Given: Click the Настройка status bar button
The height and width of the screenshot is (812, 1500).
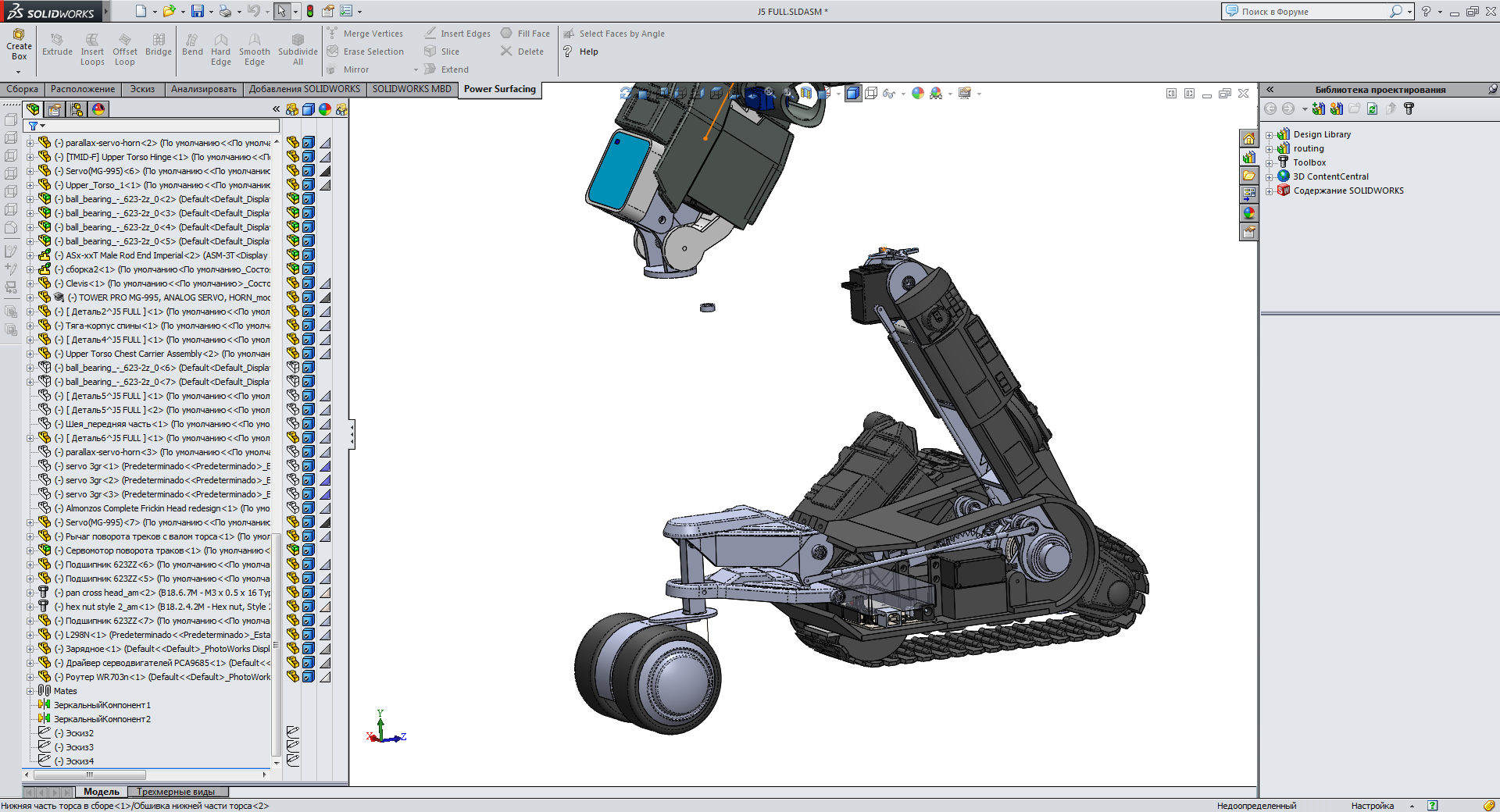Looking at the screenshot, I should point(1372,806).
